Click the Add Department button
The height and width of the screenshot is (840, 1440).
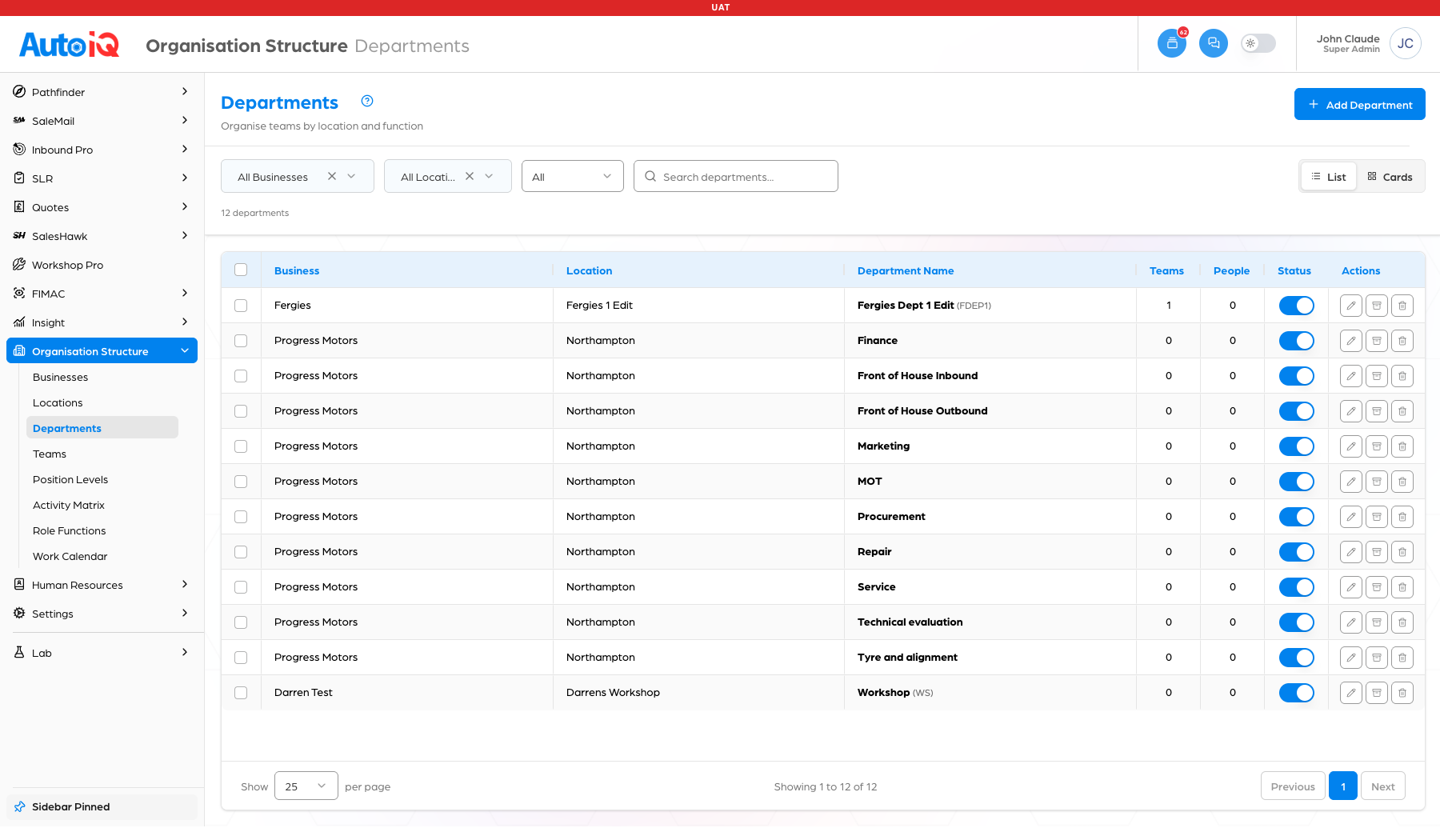[1359, 104]
